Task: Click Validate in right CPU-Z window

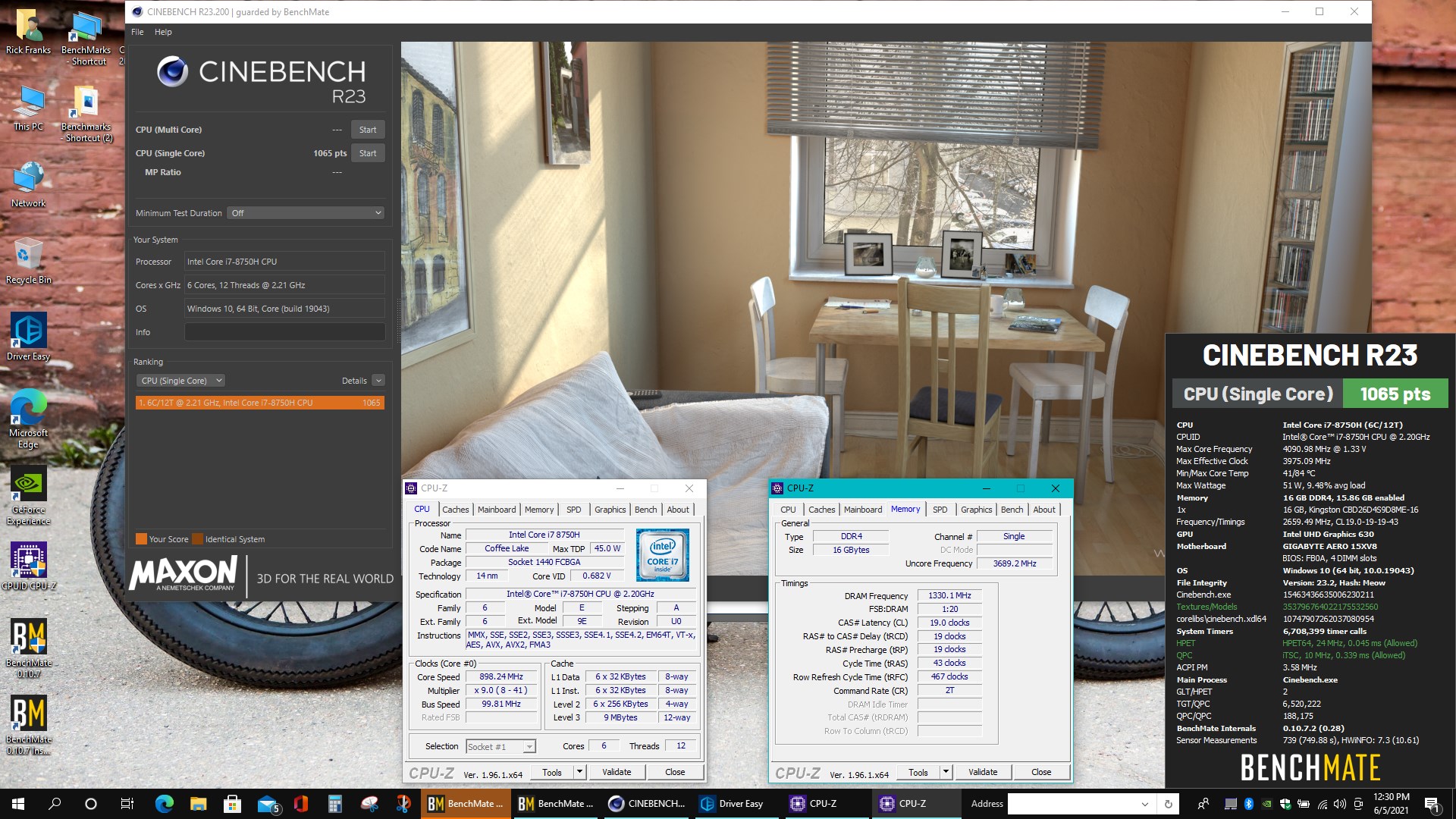Action: coord(983,772)
